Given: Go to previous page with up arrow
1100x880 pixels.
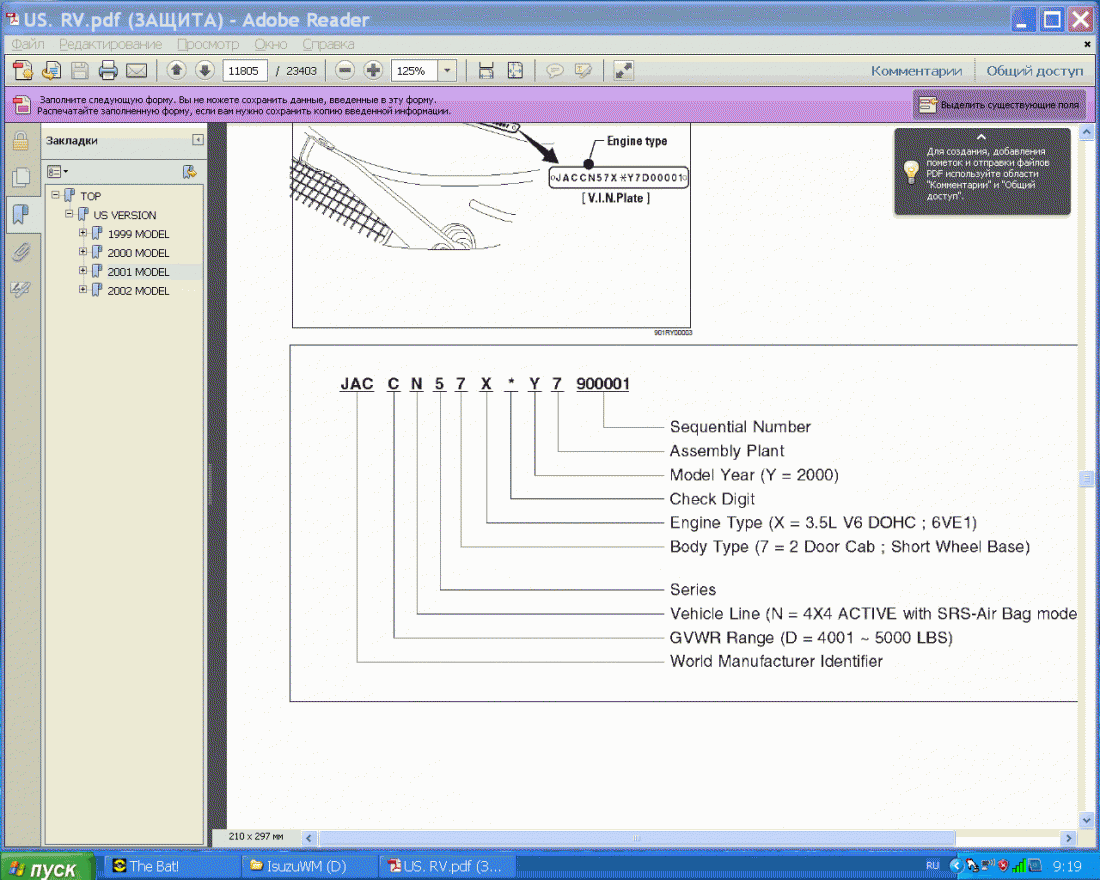Looking at the screenshot, I should click(x=177, y=70).
